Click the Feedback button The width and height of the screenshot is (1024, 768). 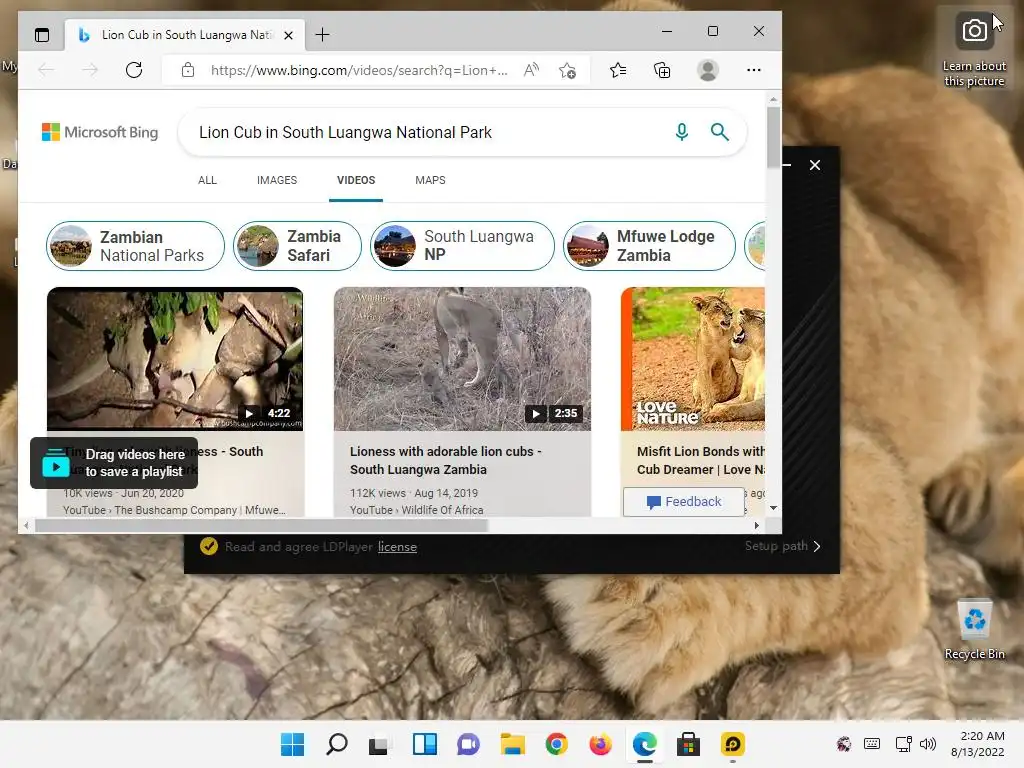[684, 502]
